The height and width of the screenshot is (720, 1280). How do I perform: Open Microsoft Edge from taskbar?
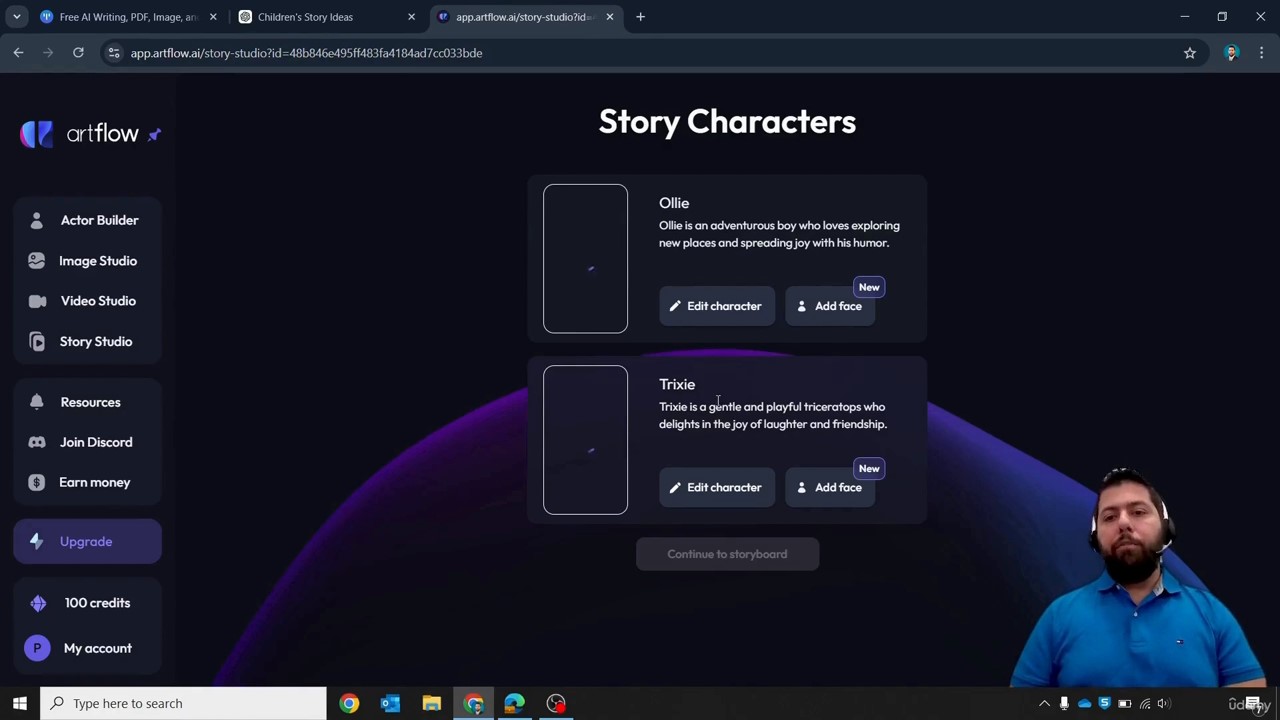(514, 703)
